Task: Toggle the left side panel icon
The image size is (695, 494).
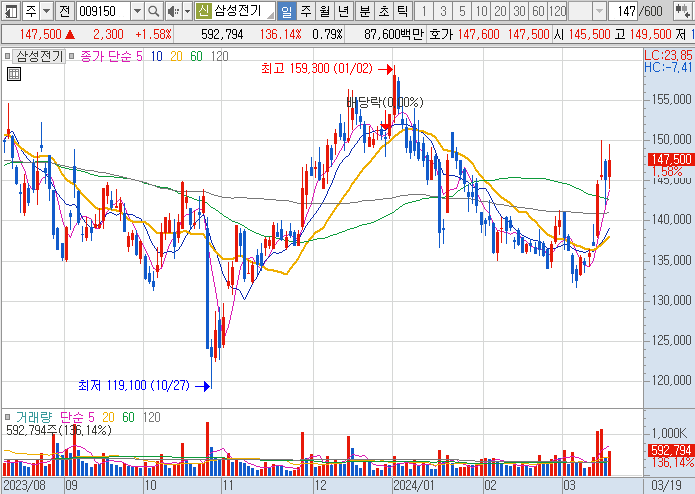Action: [11, 11]
